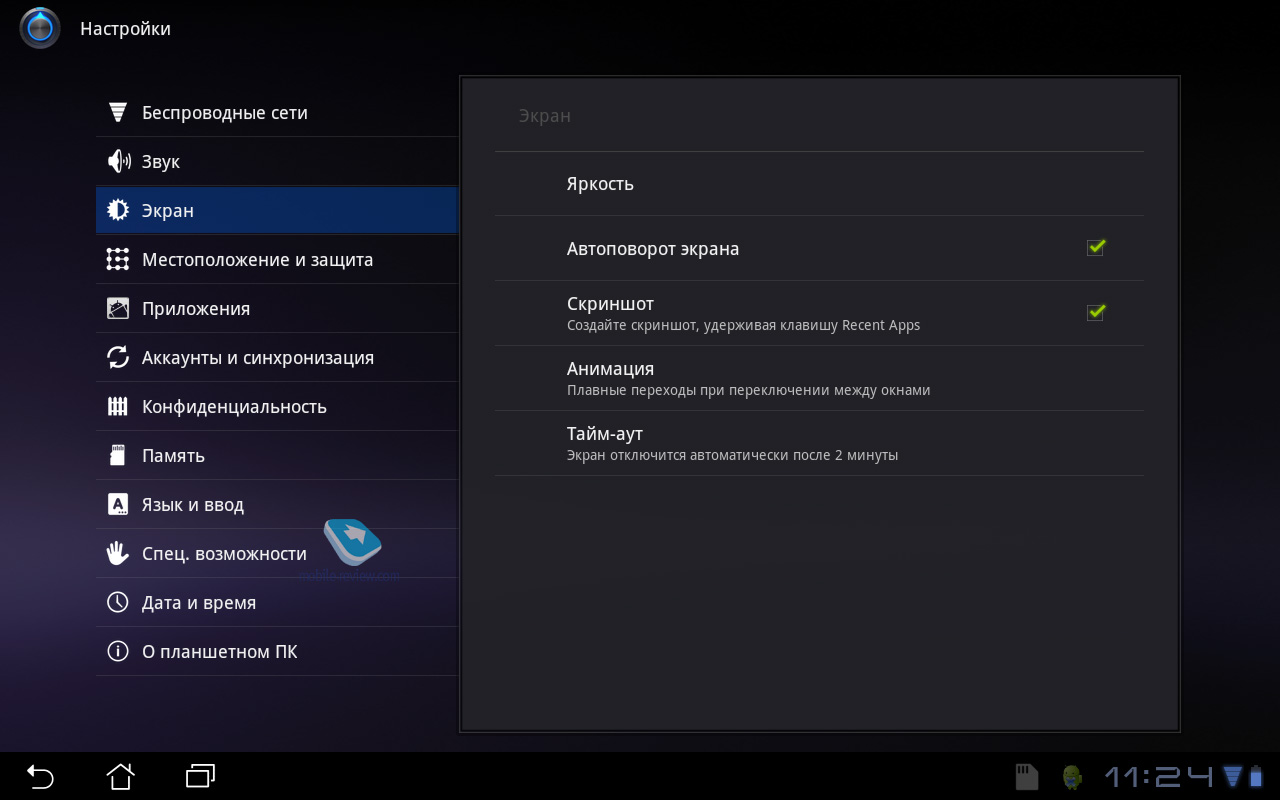Tap the Accessibility hand icon

click(118, 553)
